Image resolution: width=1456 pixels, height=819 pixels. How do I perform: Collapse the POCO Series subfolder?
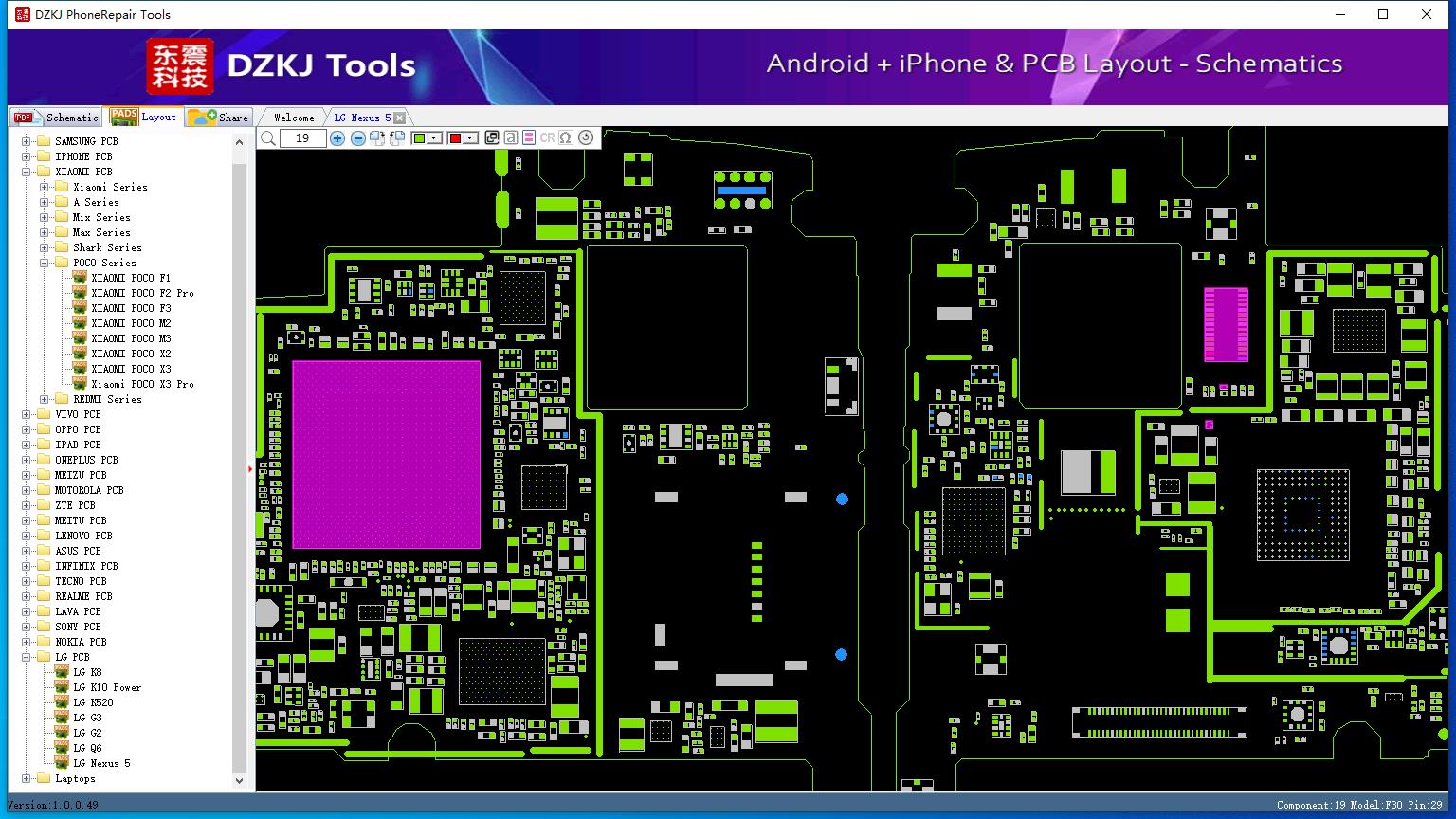pyautogui.click(x=45, y=263)
